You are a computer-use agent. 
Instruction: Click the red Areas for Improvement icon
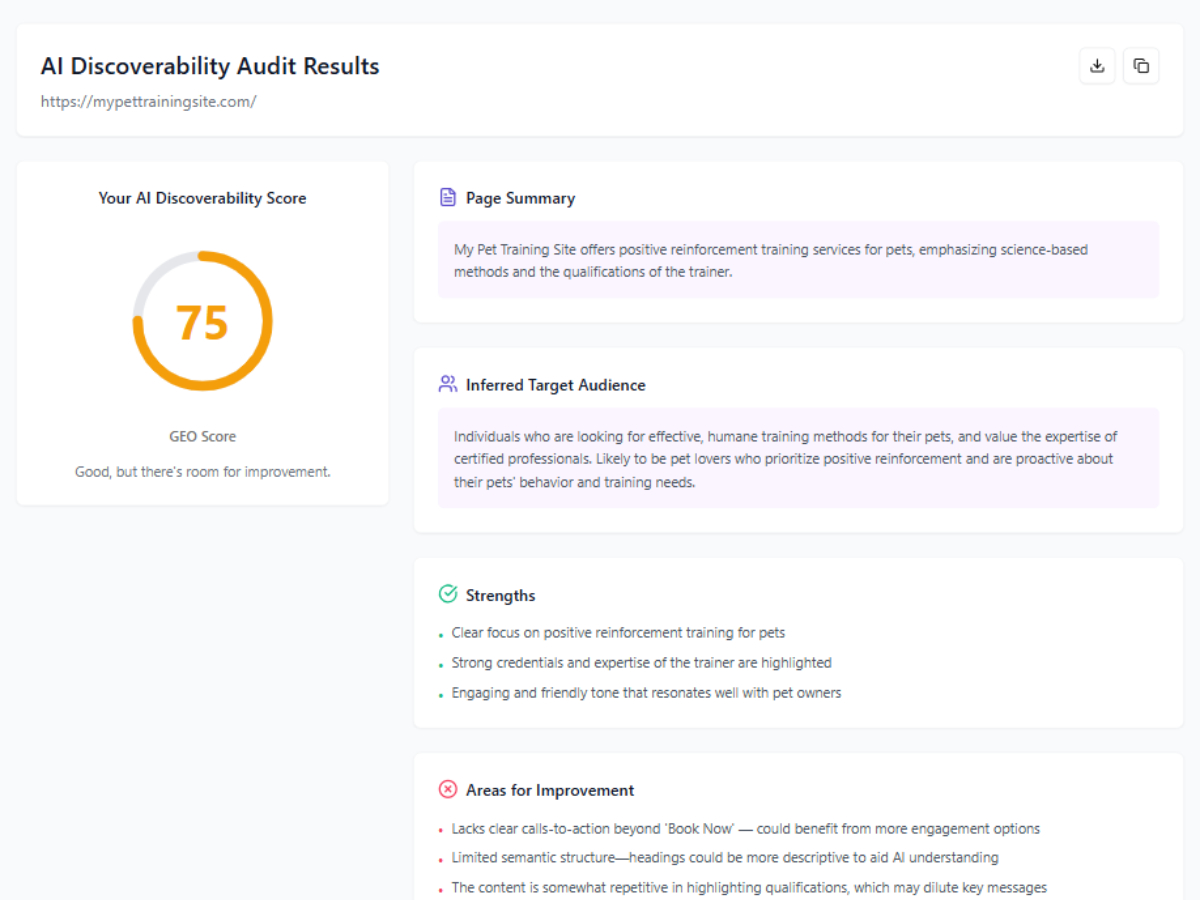[448, 790]
